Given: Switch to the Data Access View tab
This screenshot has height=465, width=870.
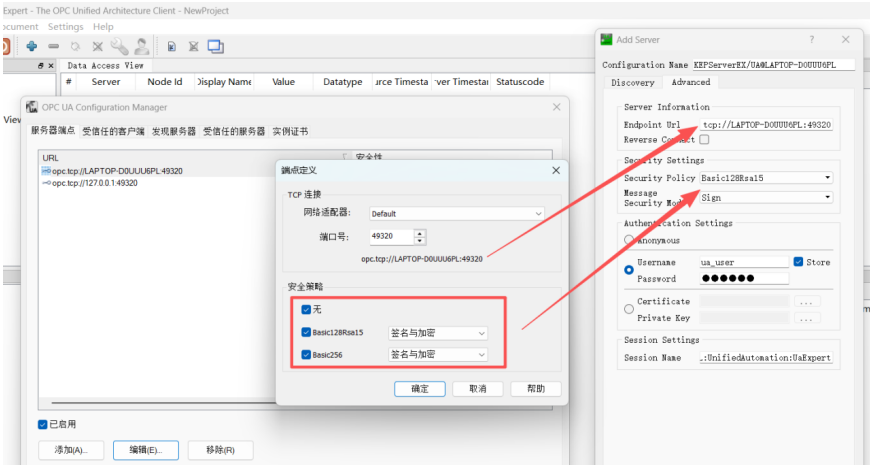Looking at the screenshot, I should pos(105,65).
